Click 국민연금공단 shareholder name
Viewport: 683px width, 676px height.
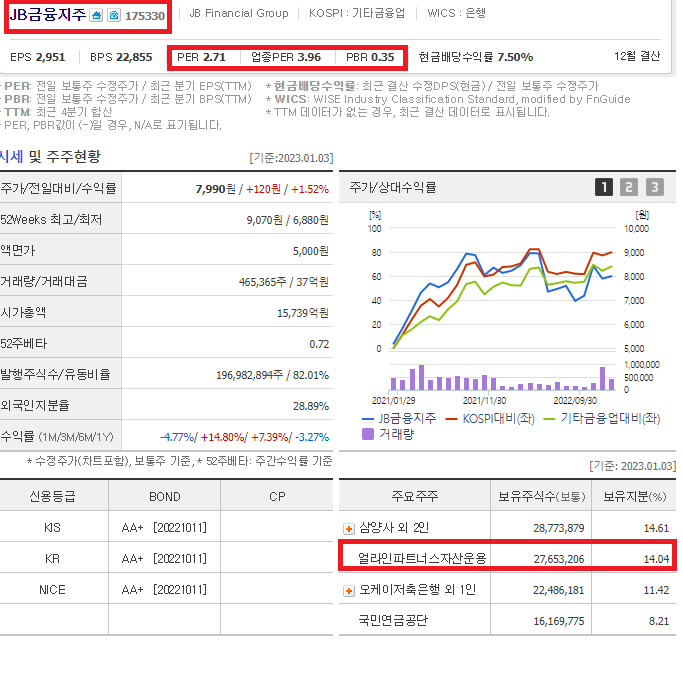(393, 620)
